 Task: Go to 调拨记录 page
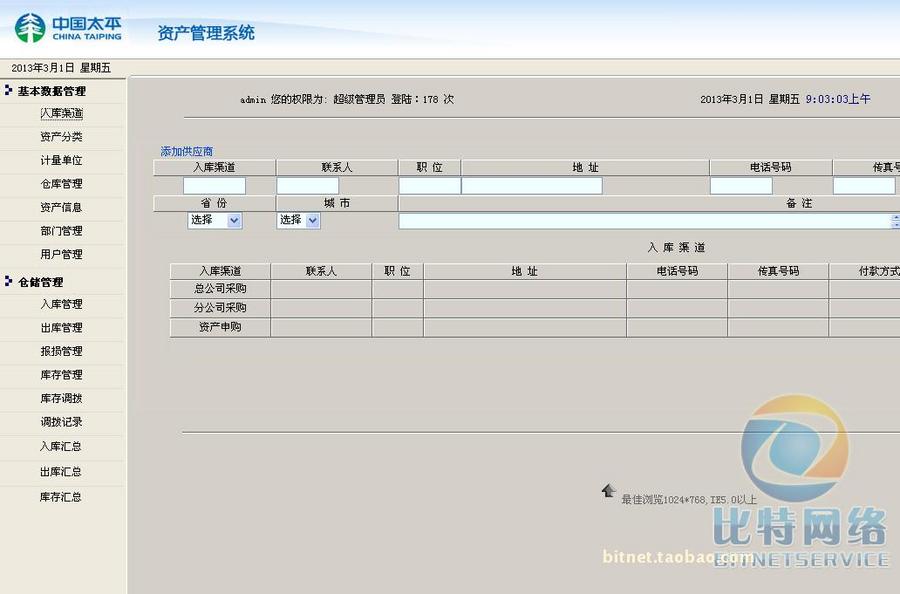[x=61, y=422]
